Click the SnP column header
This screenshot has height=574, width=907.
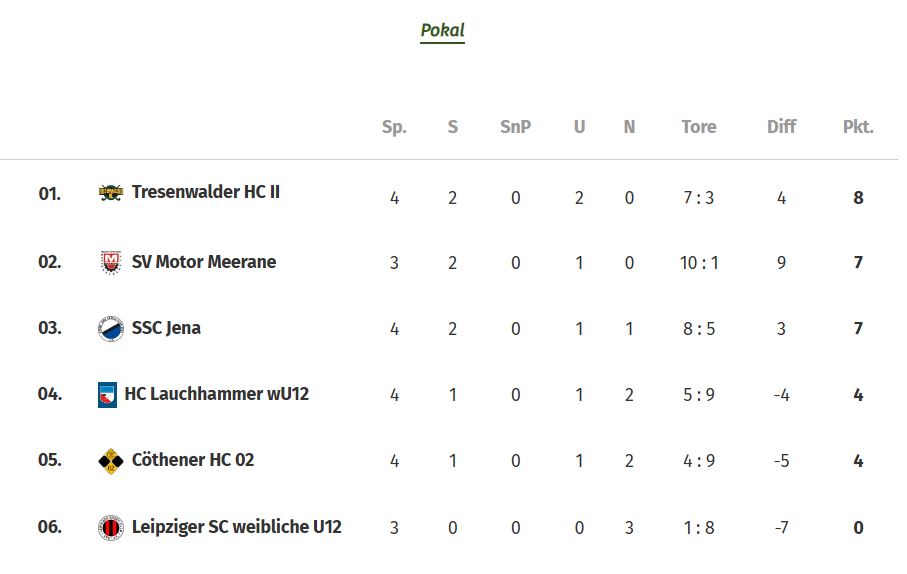(515, 127)
